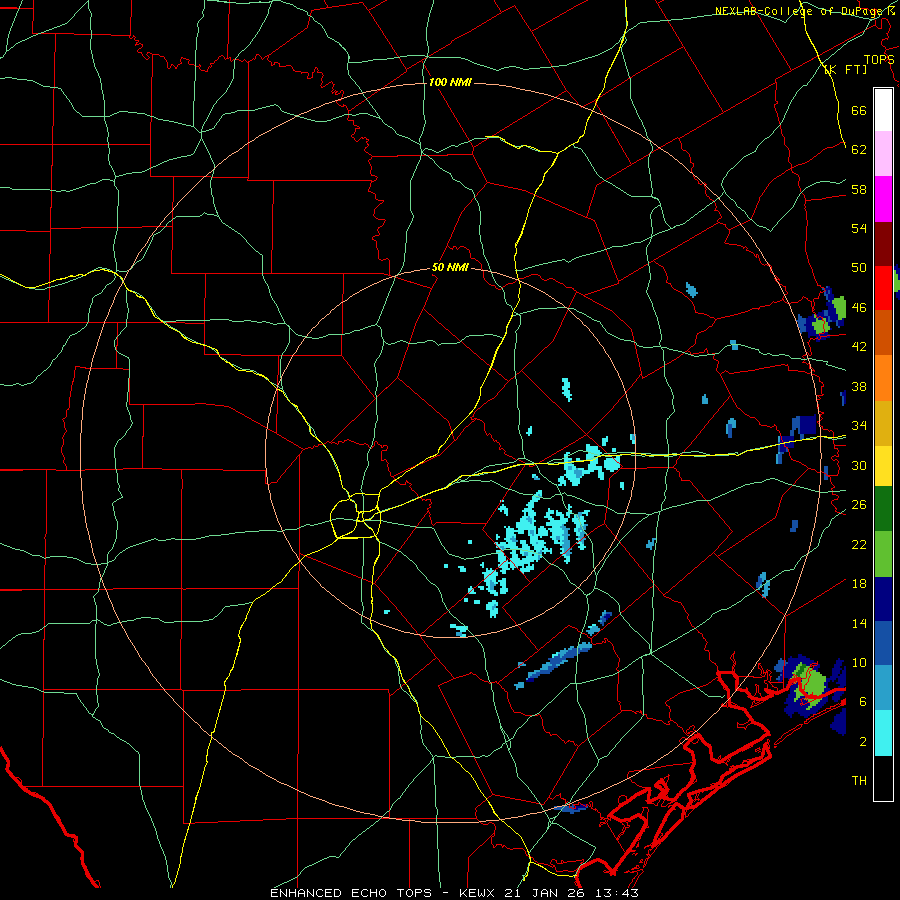This screenshot has width=900, height=900.
Task: Select the K FT units label
Action: (845, 70)
